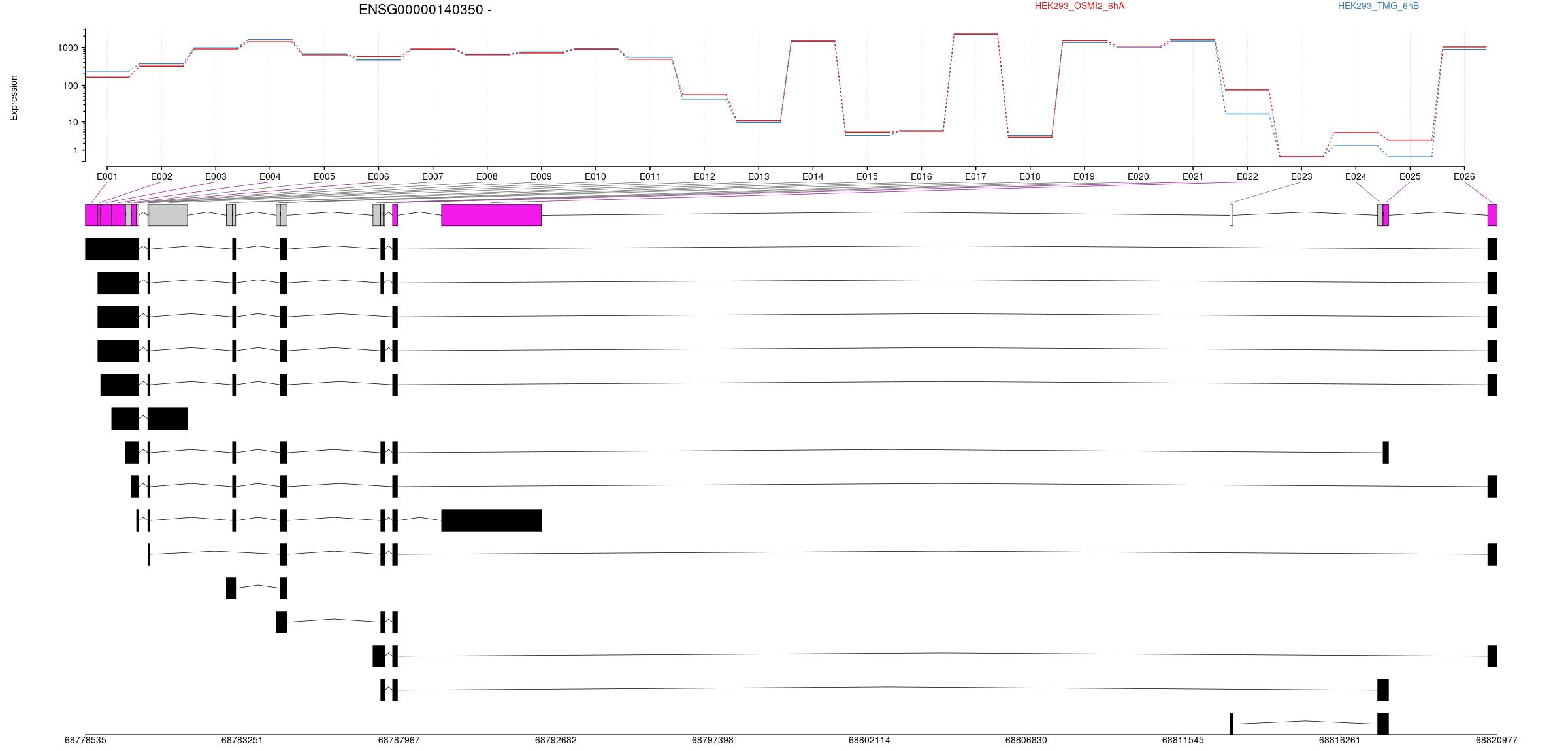Image resolution: width=1568 pixels, height=751 pixels.
Task: Click genomic coordinate 68792682
Action: pyautogui.click(x=556, y=740)
